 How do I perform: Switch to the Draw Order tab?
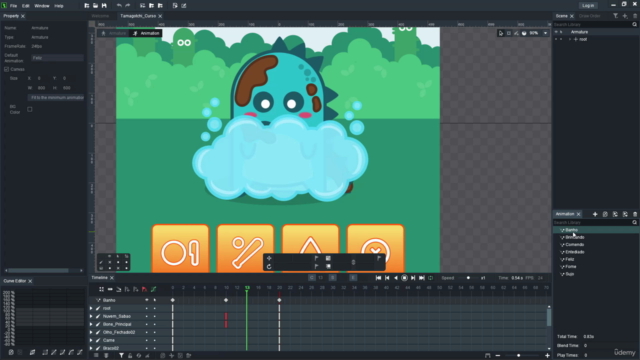pyautogui.click(x=589, y=16)
